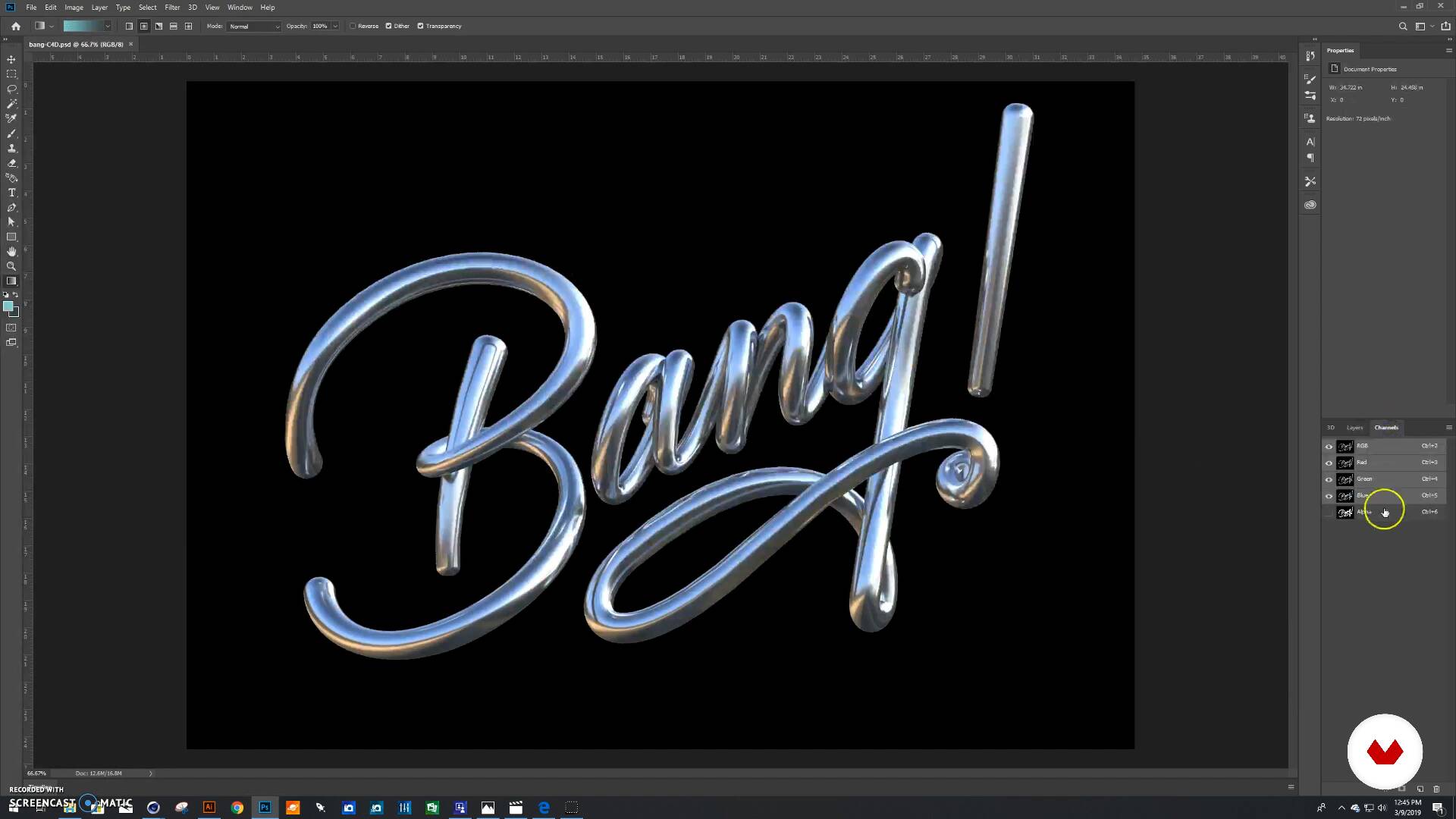Image resolution: width=1456 pixels, height=819 pixels.
Task: Select the Eyedropper tool
Action: [x=11, y=118]
